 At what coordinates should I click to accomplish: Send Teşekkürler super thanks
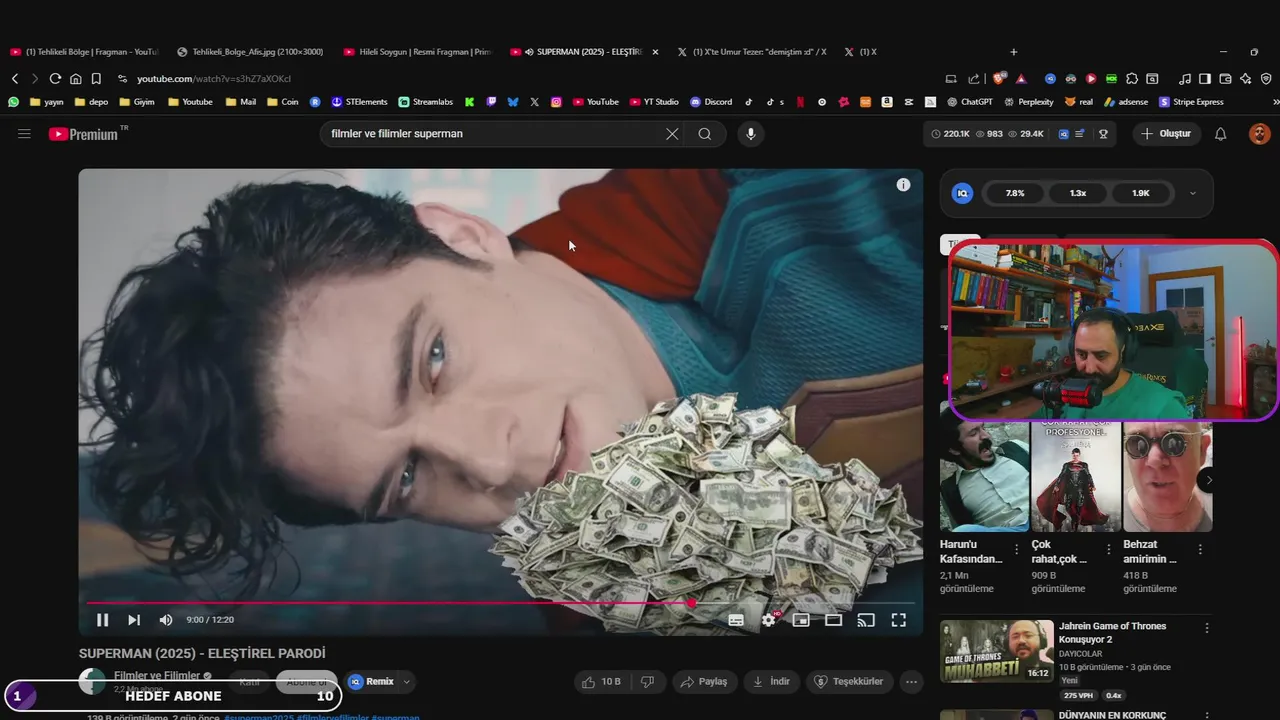tap(849, 682)
